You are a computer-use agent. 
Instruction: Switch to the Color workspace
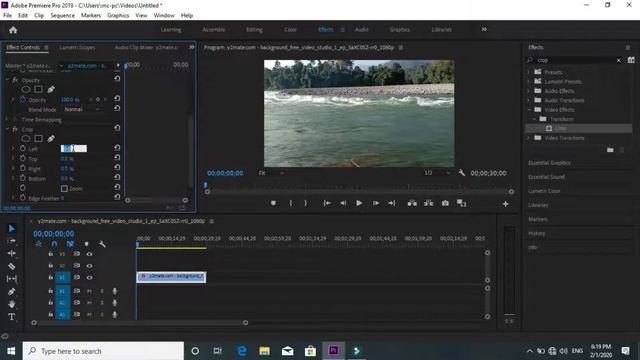pyautogui.click(x=290, y=29)
